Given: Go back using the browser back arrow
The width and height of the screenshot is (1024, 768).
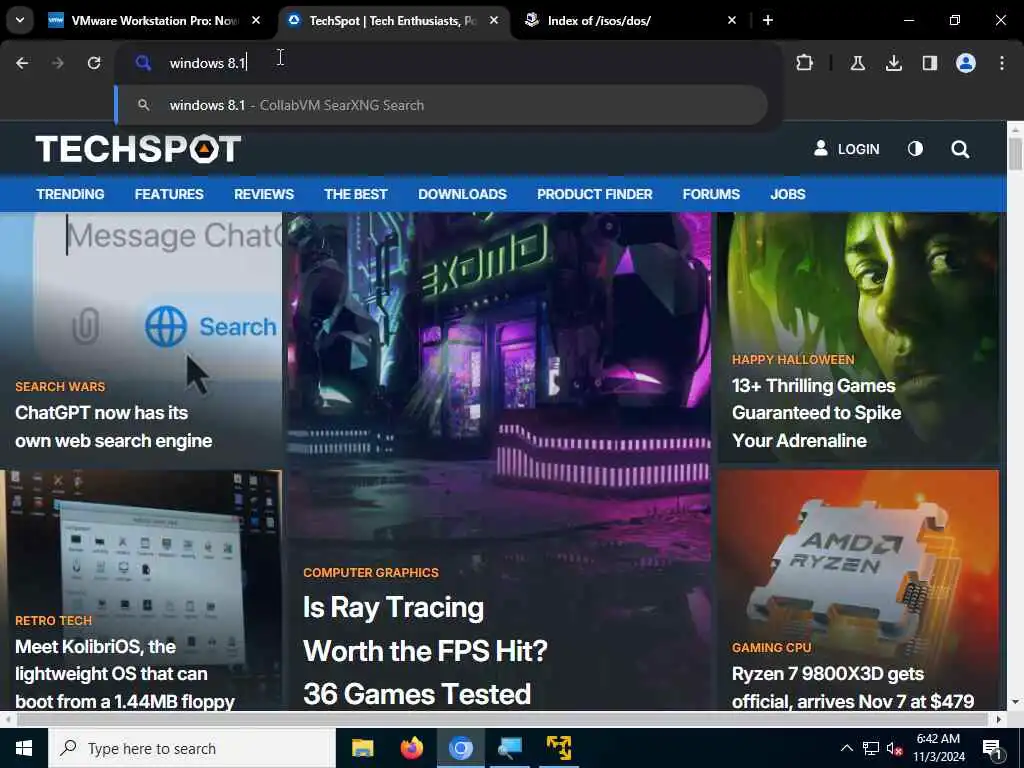Looking at the screenshot, I should coord(22,63).
